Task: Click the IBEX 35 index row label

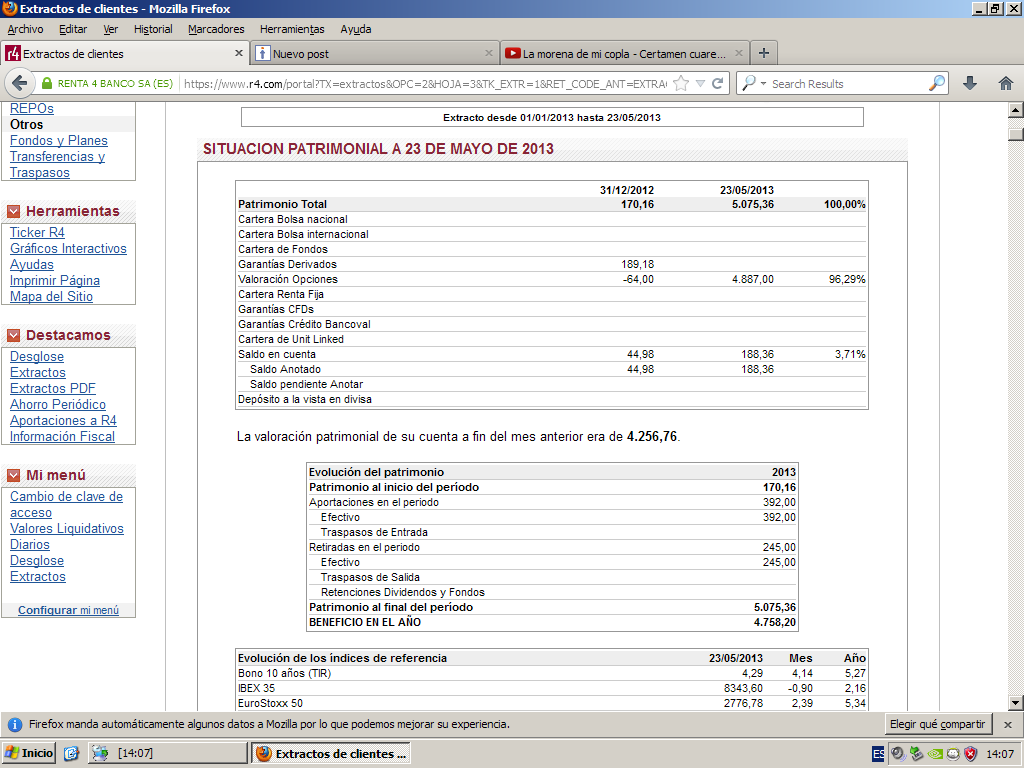Action: [257, 688]
